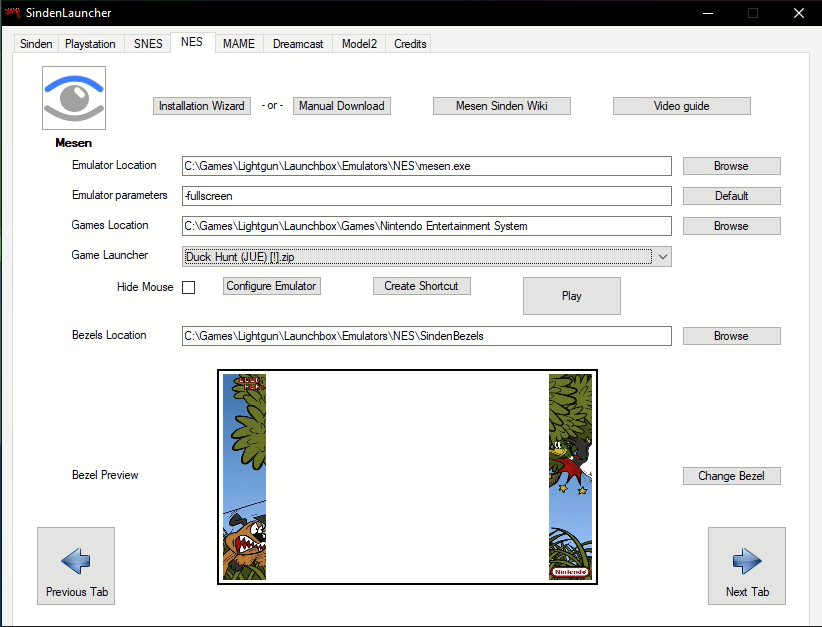Screen dimensions: 822x627
Task: Click the Previous Tab blue arrow button
Action: 76,566
